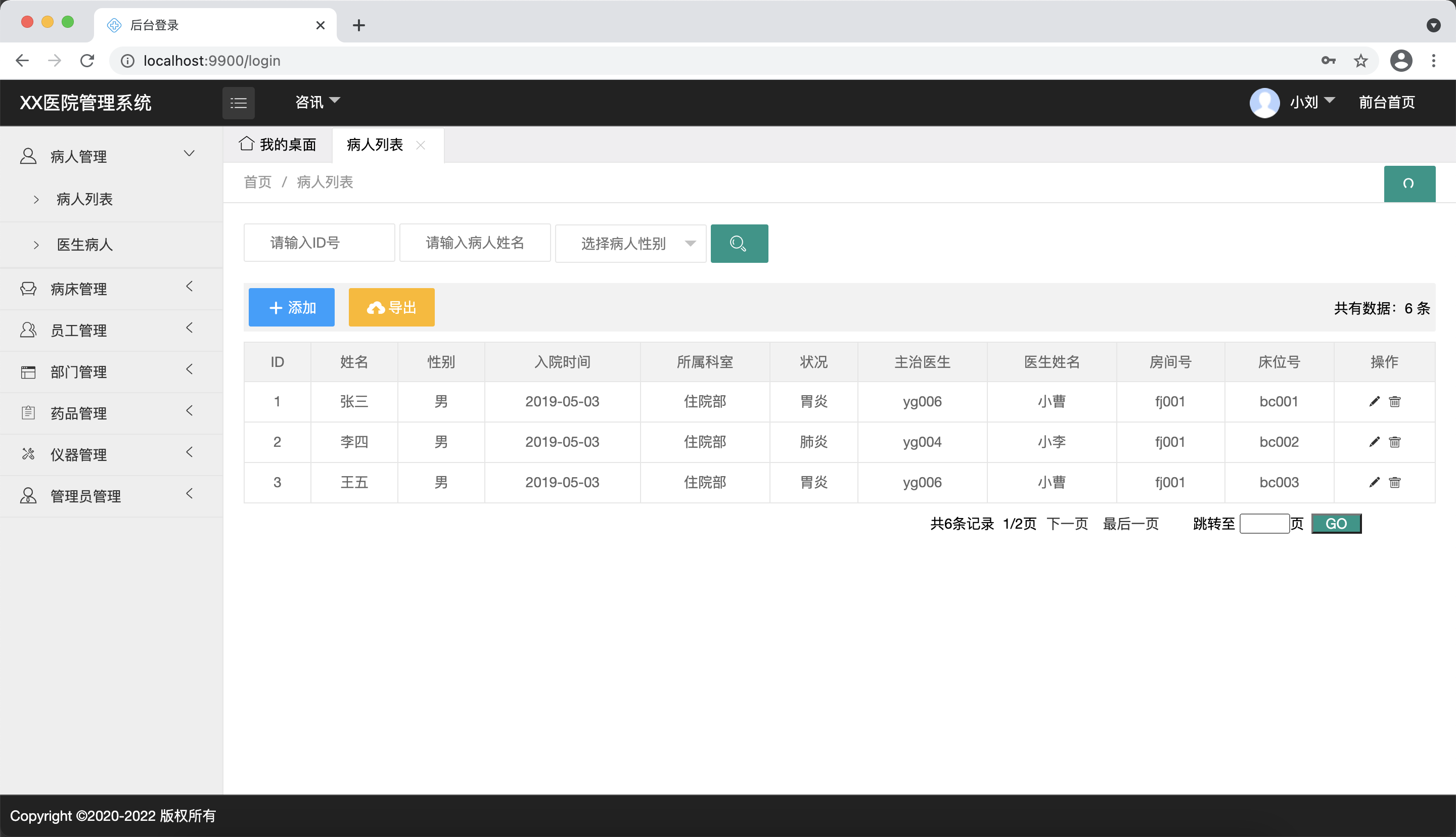The image size is (1456, 837).
Task: Expand the 药品管理 menu
Action: click(x=189, y=410)
